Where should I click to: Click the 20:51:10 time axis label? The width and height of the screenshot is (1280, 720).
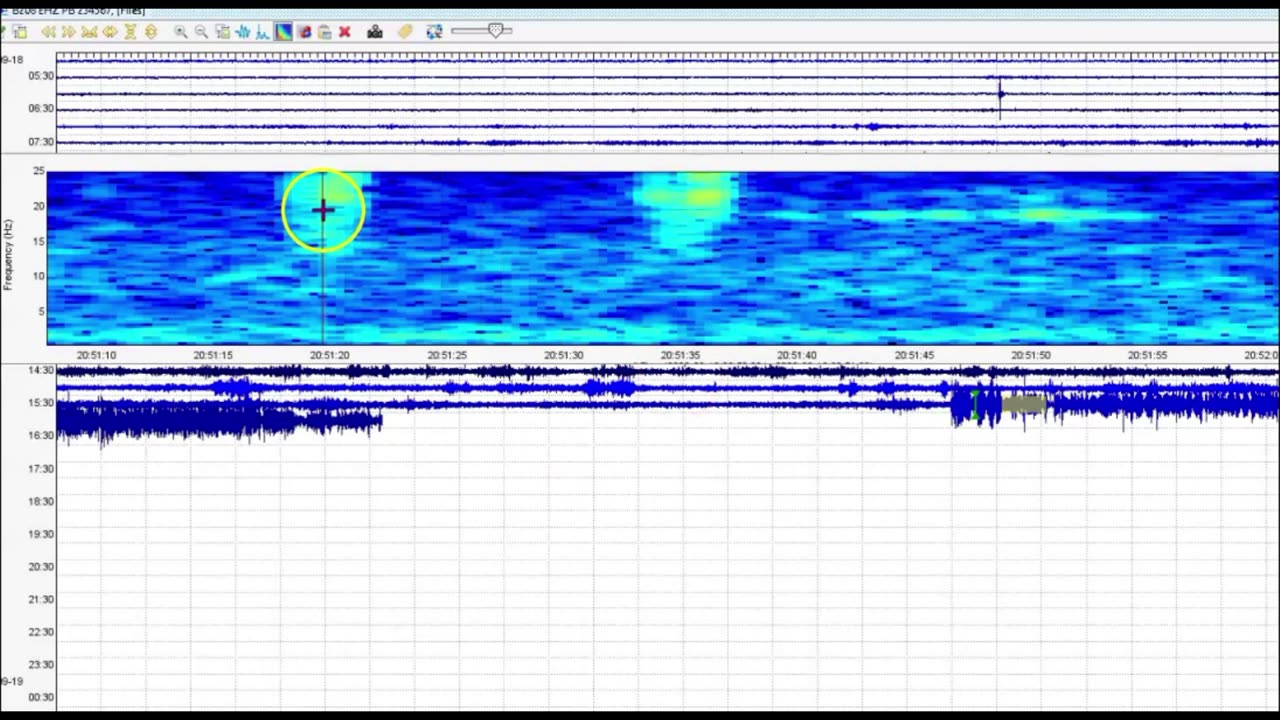(x=96, y=355)
